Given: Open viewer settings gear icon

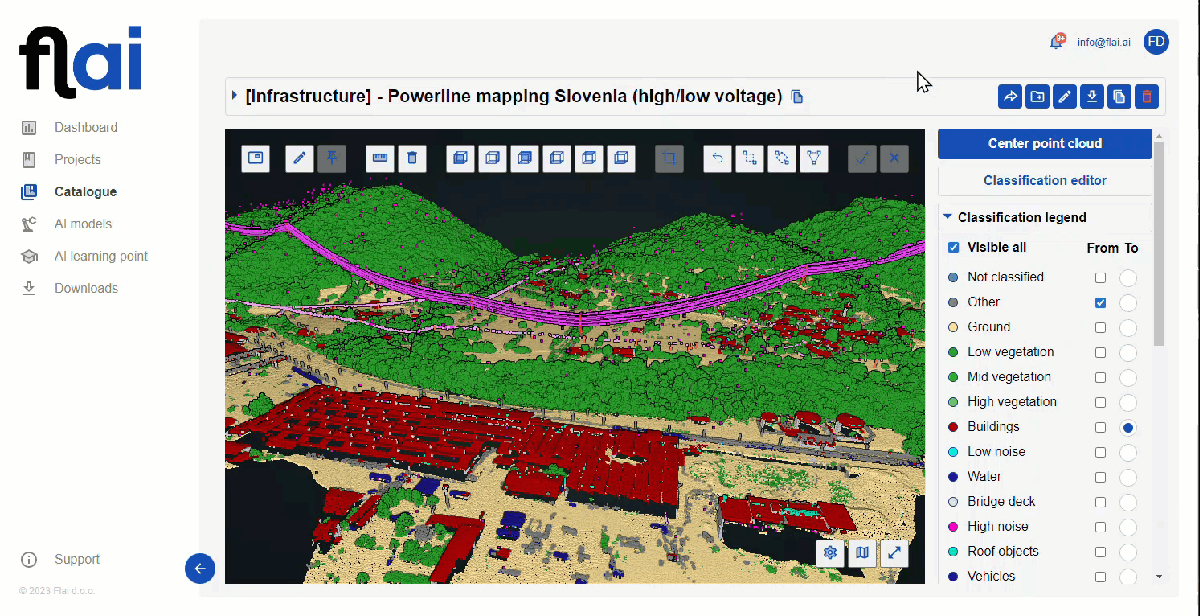Looking at the screenshot, I should (830, 553).
